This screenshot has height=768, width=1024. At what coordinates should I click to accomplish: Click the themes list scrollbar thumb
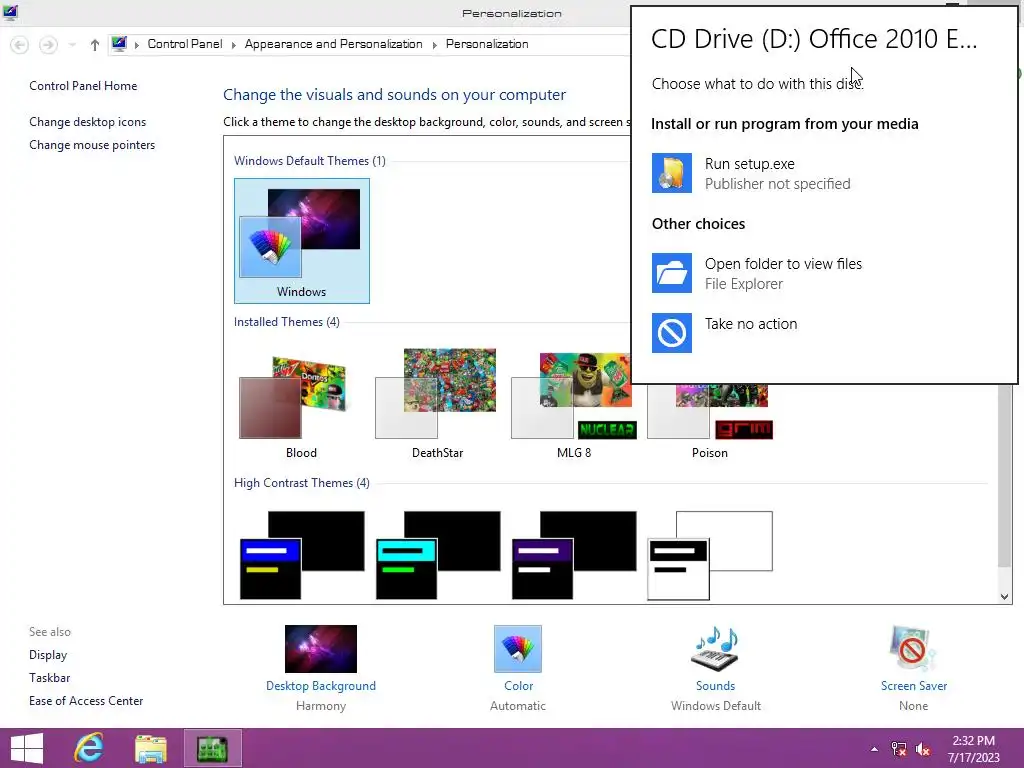tap(1004, 476)
